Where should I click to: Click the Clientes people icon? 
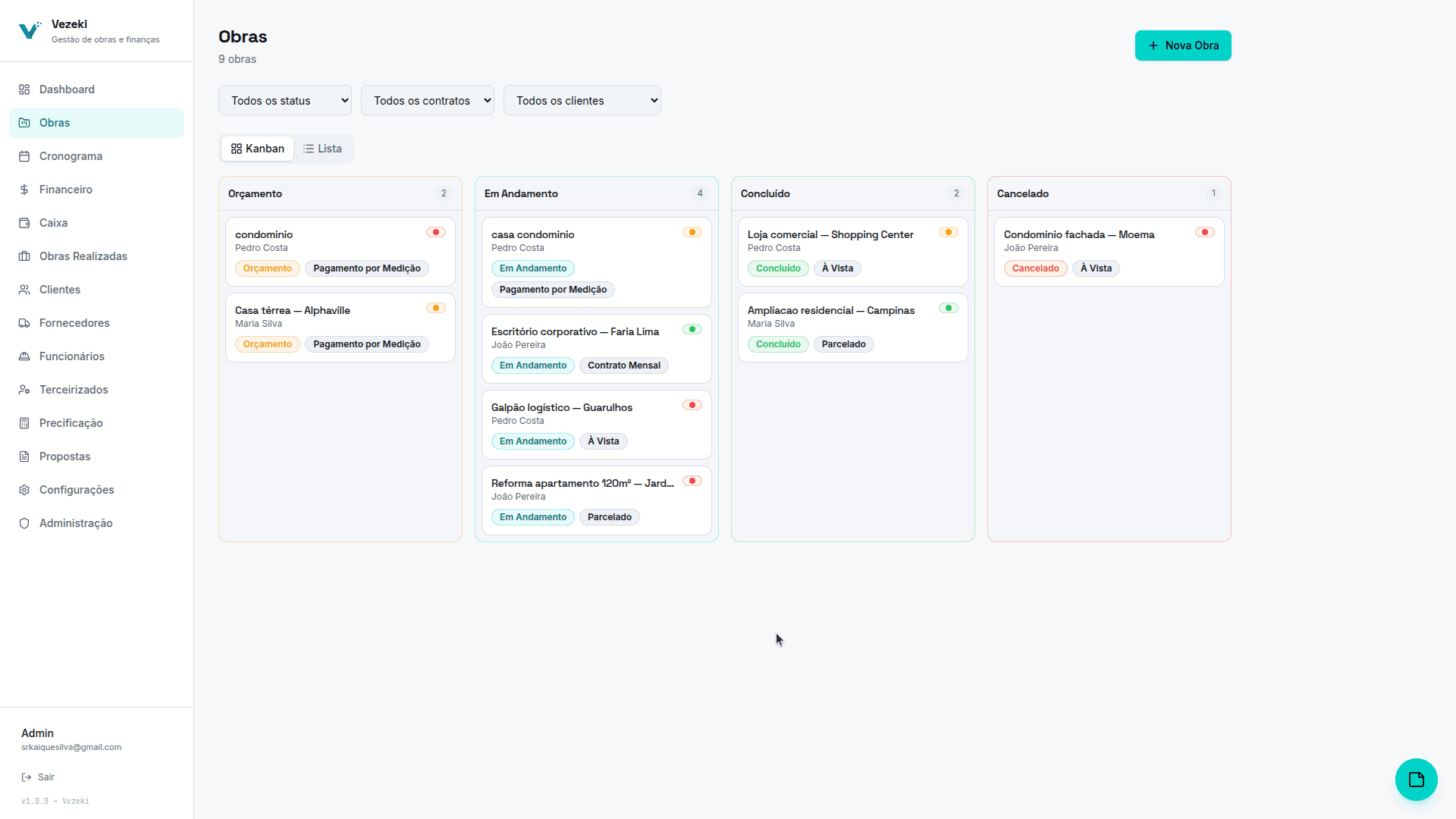(24, 290)
